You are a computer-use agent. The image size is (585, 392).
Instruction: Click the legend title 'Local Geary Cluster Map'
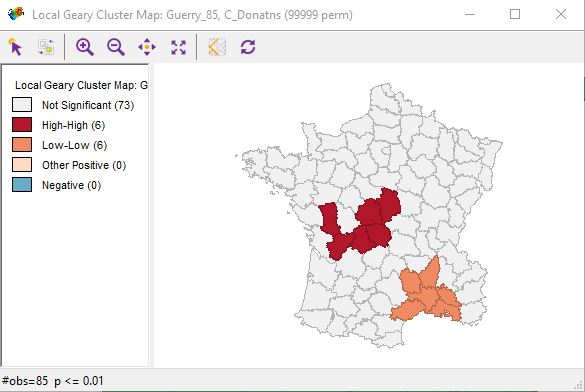pos(81,85)
